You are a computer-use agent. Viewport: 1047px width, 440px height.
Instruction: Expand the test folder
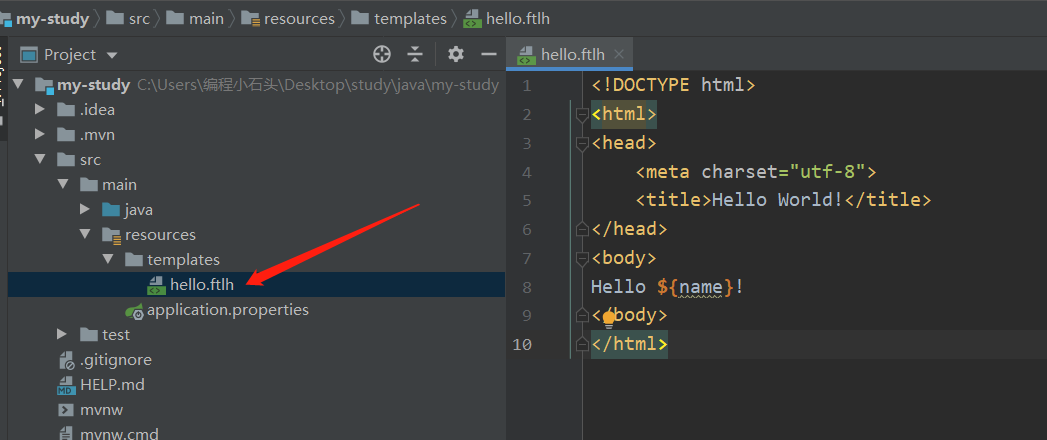(x=62, y=334)
